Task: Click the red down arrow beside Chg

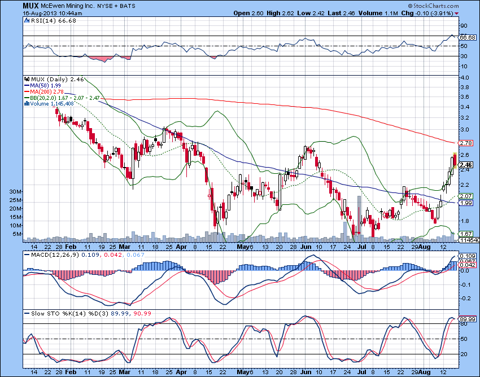Action: pyautogui.click(x=457, y=13)
